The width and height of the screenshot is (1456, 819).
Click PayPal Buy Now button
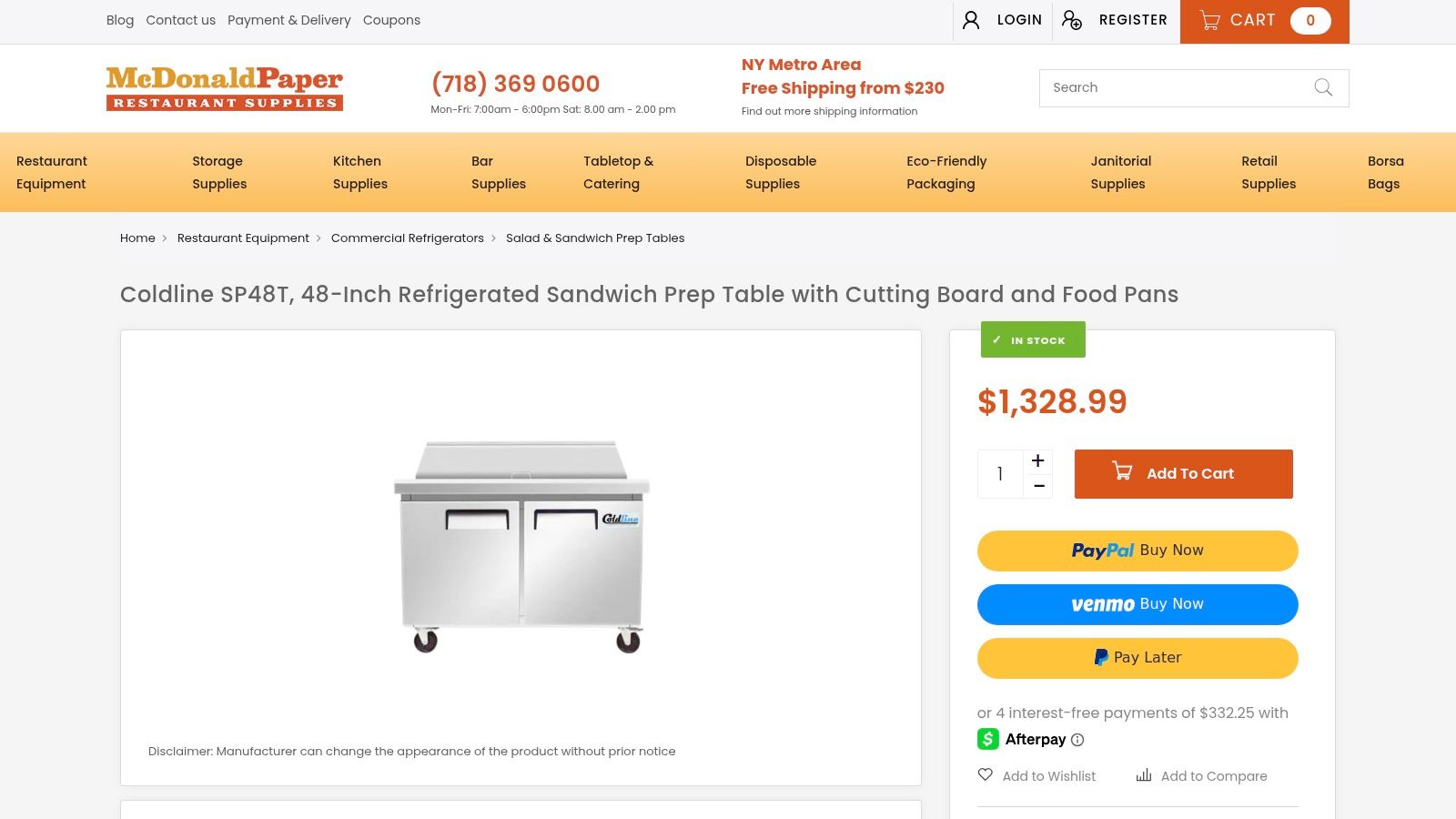(1137, 551)
